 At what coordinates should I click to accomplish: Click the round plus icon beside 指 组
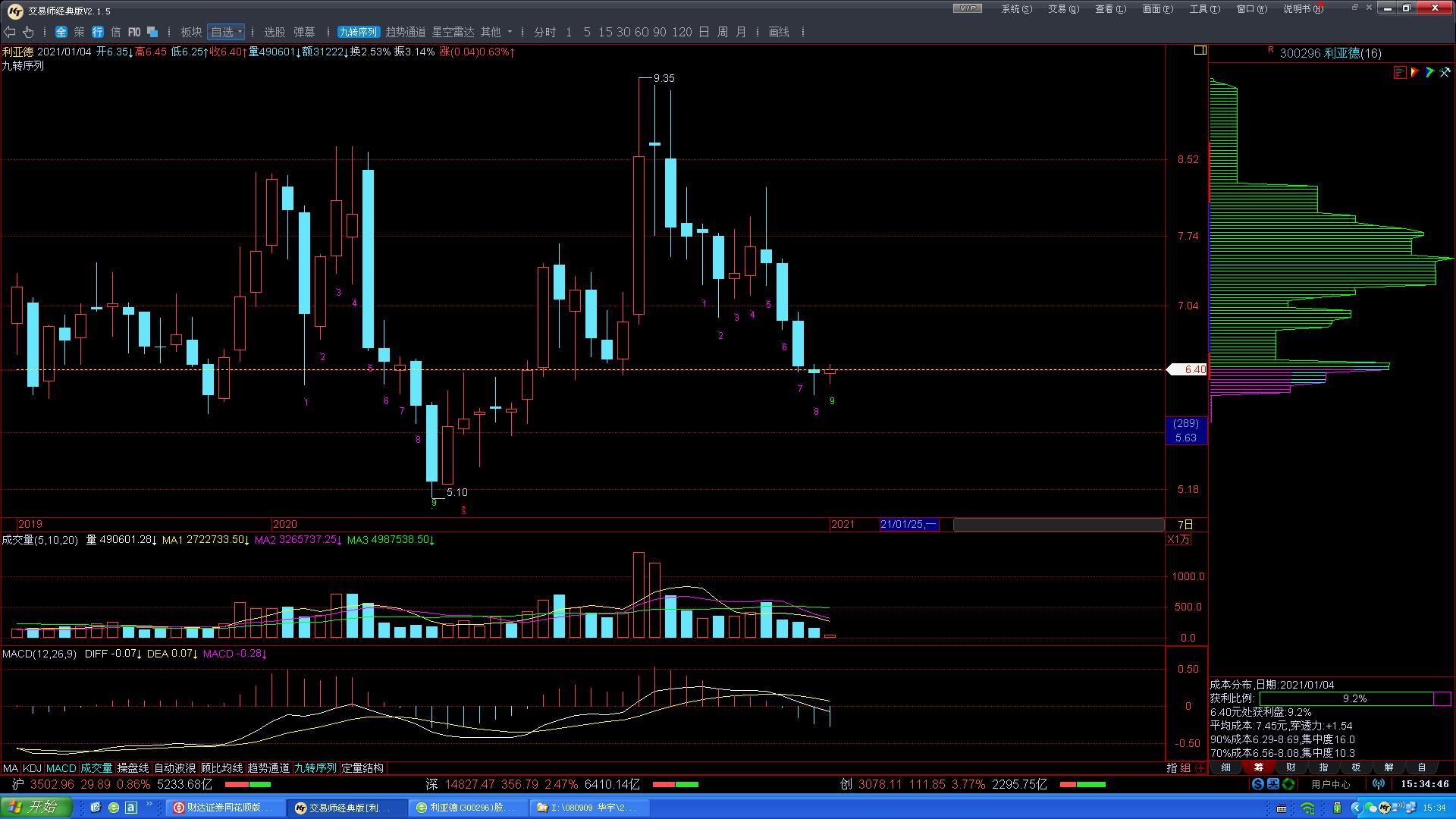tap(1200, 768)
